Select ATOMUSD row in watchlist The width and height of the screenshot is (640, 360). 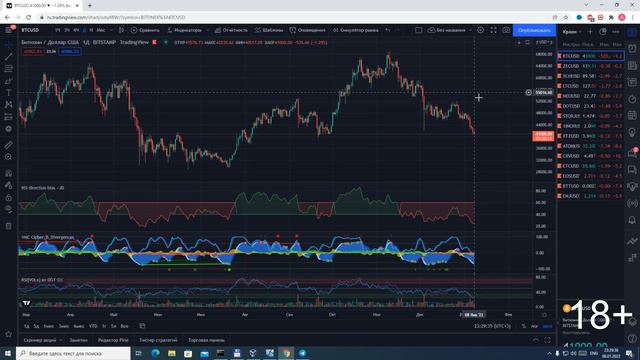(590, 146)
